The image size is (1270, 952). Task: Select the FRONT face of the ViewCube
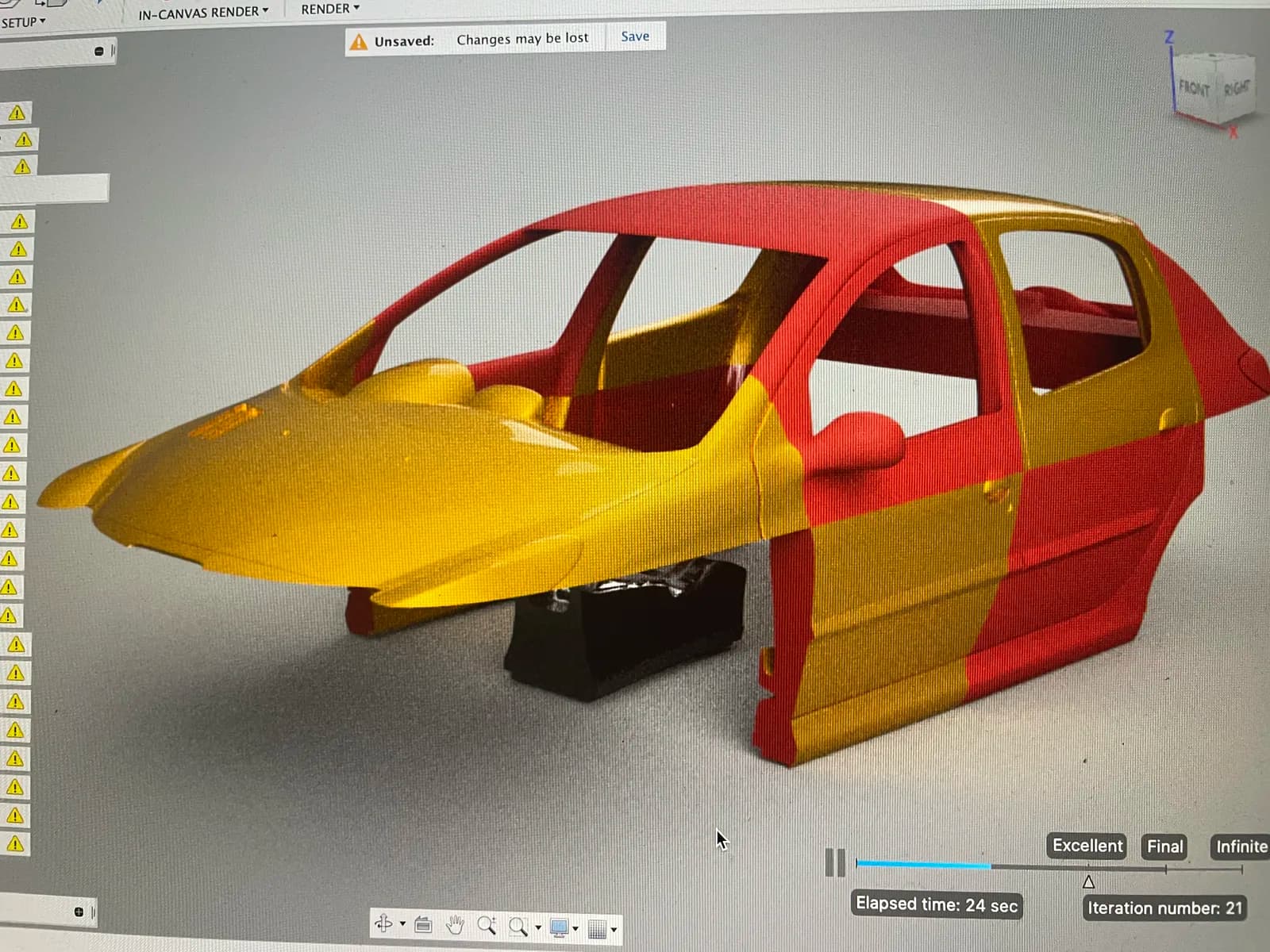click(1194, 88)
